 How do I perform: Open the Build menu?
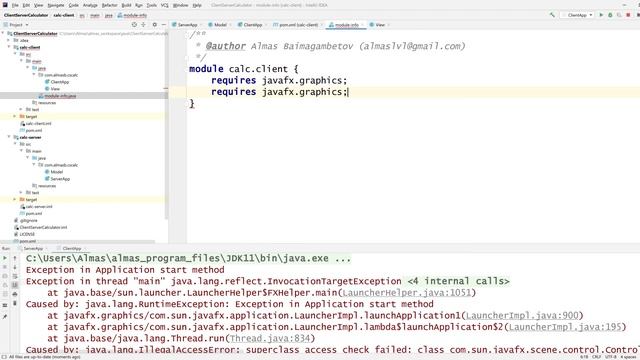click(127, 5)
